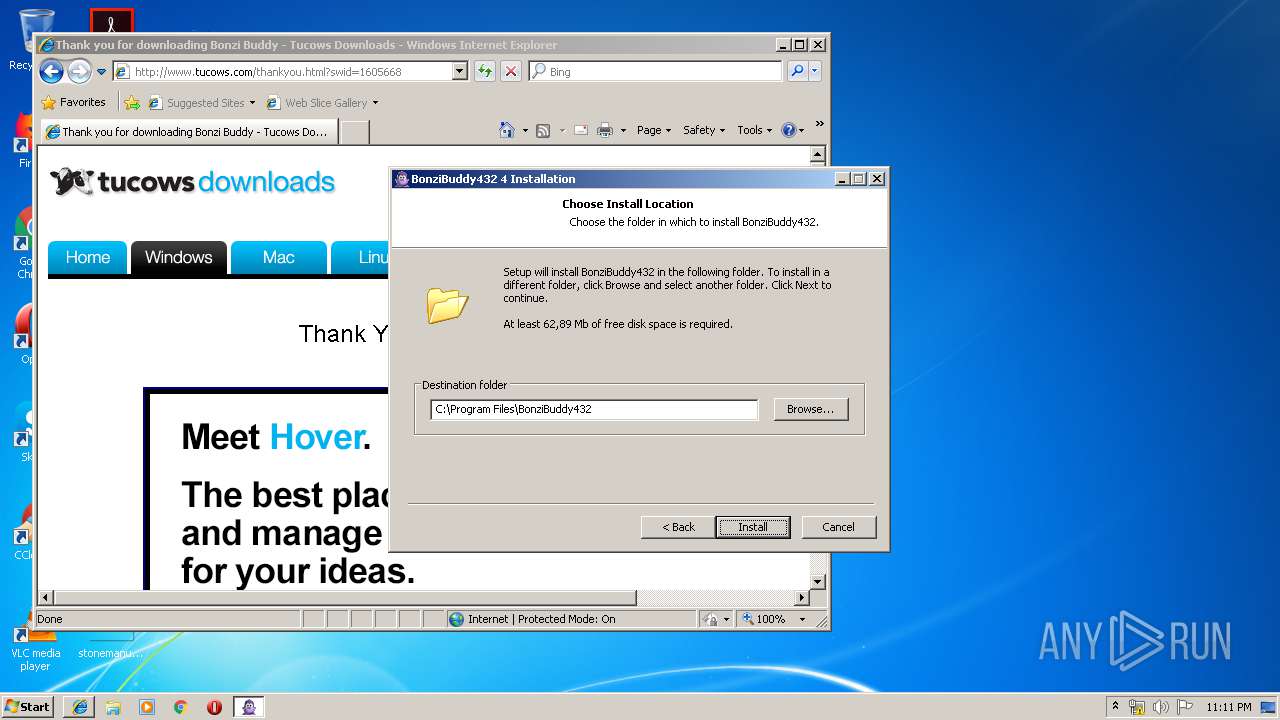The image size is (1280, 720).
Task: Select the Thank you for downloading tab
Action: [x=189, y=132]
